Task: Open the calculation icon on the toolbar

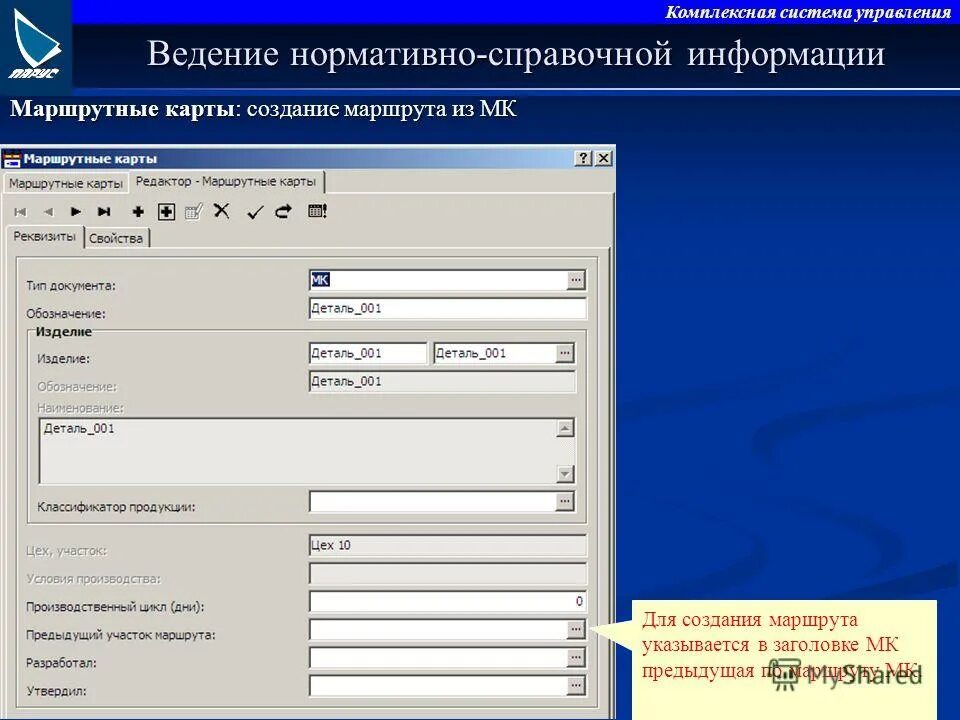Action: point(315,211)
